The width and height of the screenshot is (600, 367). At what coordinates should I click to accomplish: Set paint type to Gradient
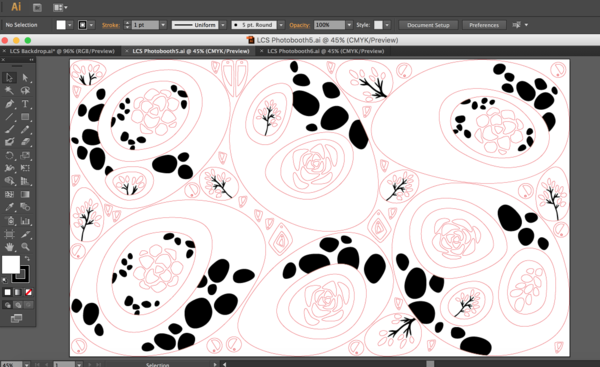(x=18, y=292)
